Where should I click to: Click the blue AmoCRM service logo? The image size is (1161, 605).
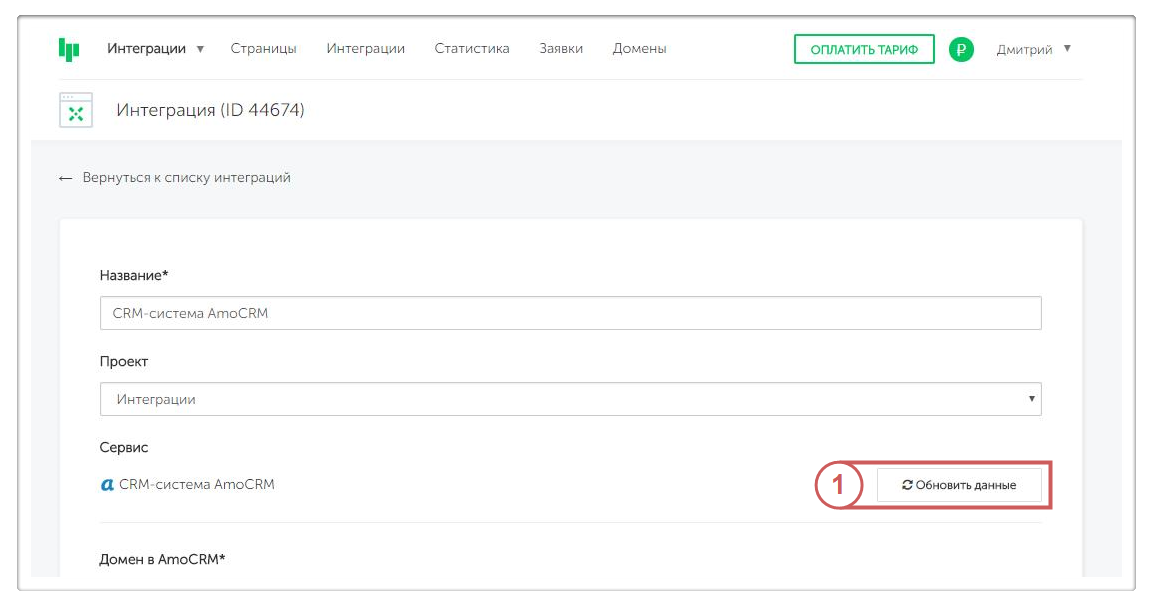[x=108, y=485]
